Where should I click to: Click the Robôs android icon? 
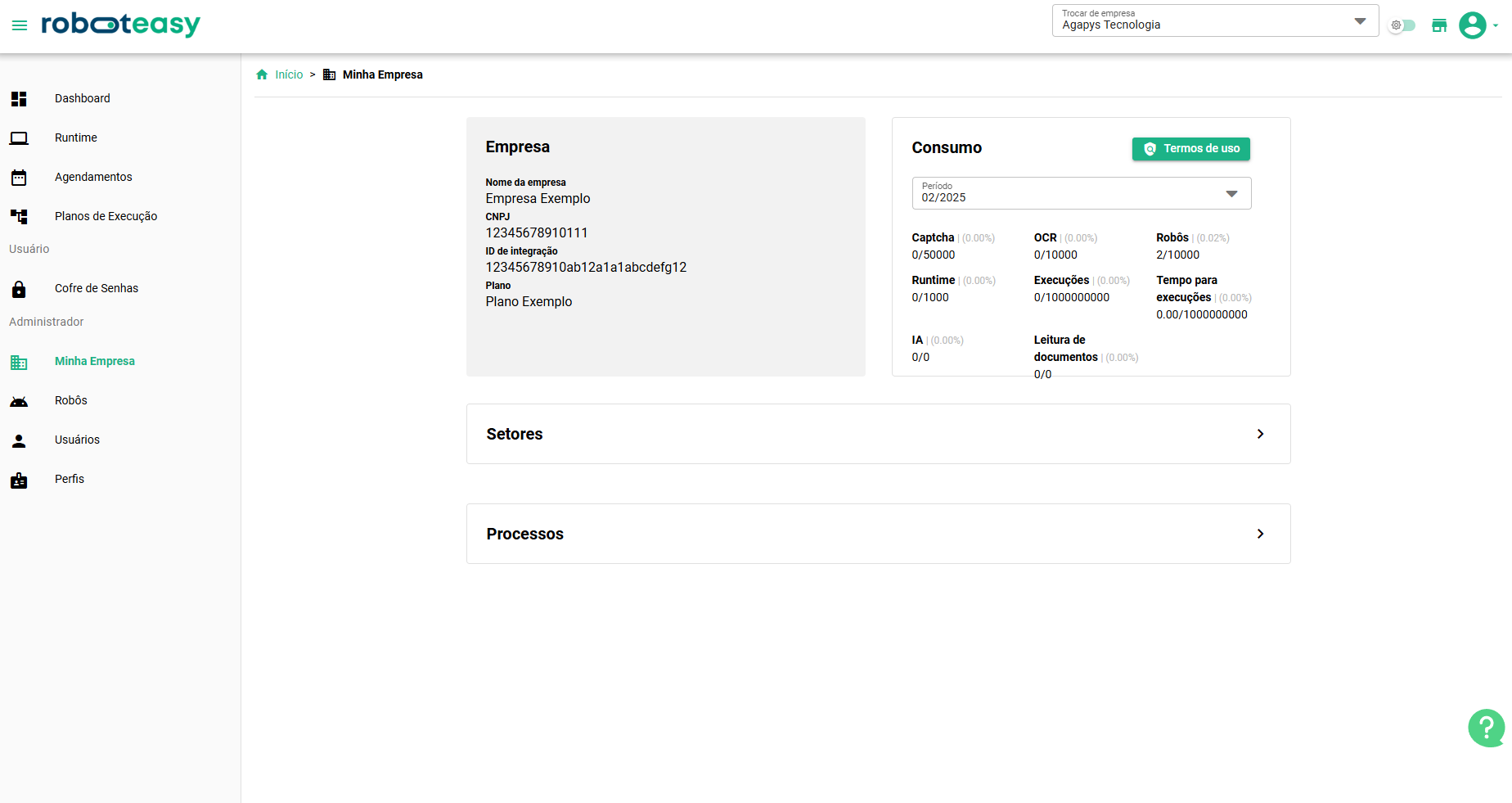click(19, 401)
